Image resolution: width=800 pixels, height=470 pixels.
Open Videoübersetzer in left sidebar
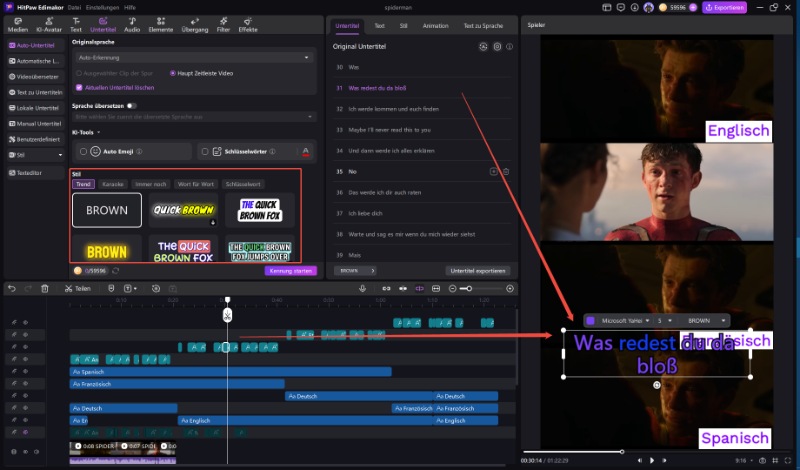pyautogui.click(x=34, y=77)
